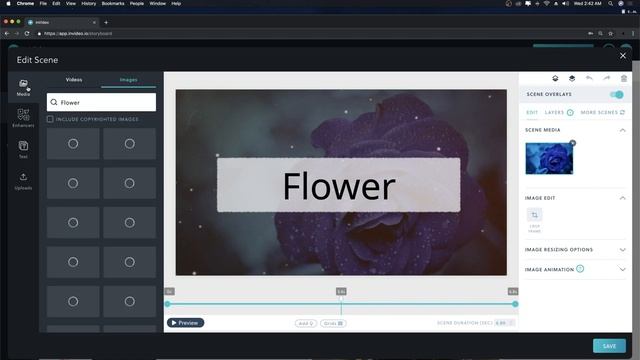Image resolution: width=640 pixels, height=360 pixels.
Task: Reload the browser page
Action: point(27,33)
